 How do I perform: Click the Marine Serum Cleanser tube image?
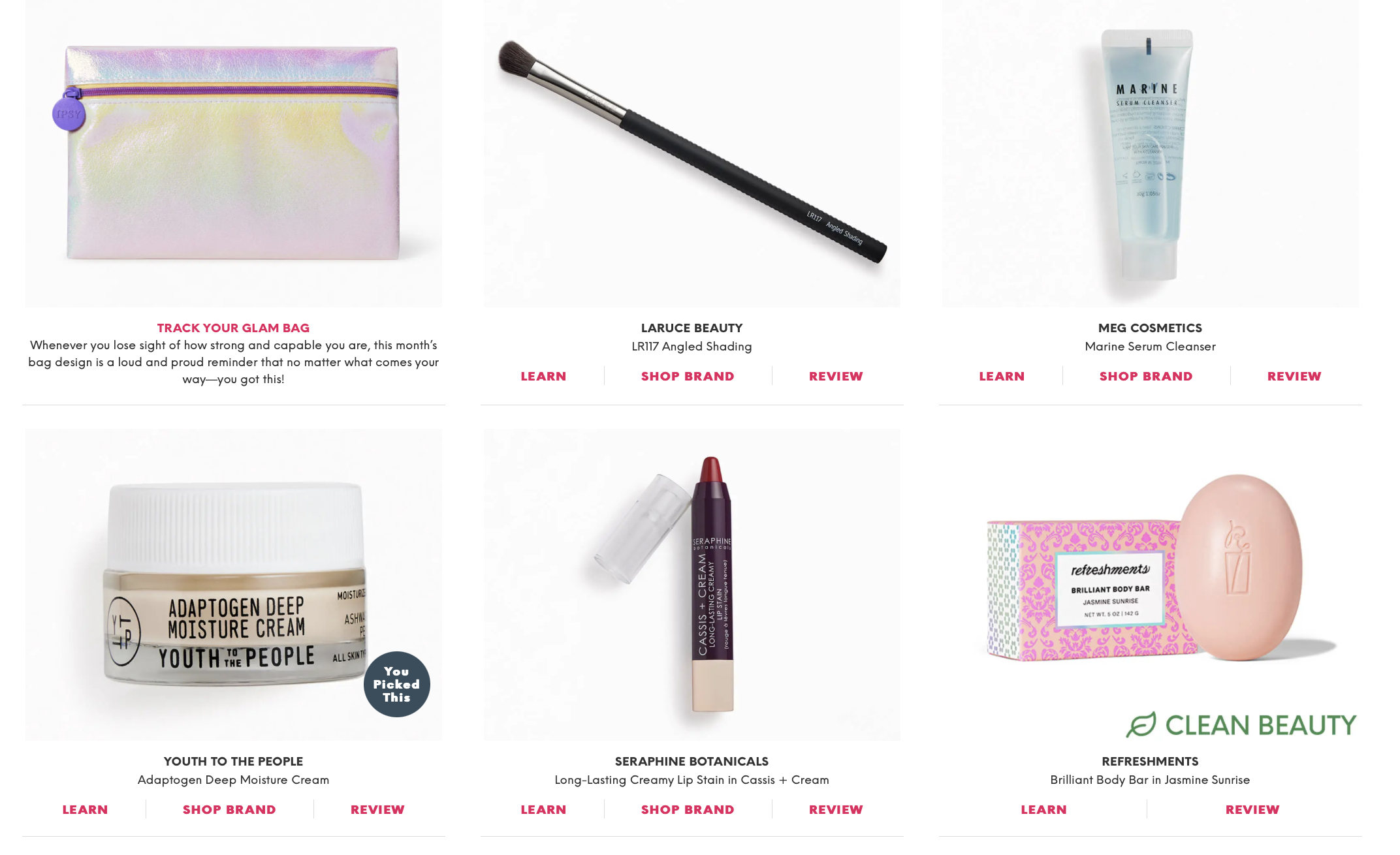[1151, 153]
